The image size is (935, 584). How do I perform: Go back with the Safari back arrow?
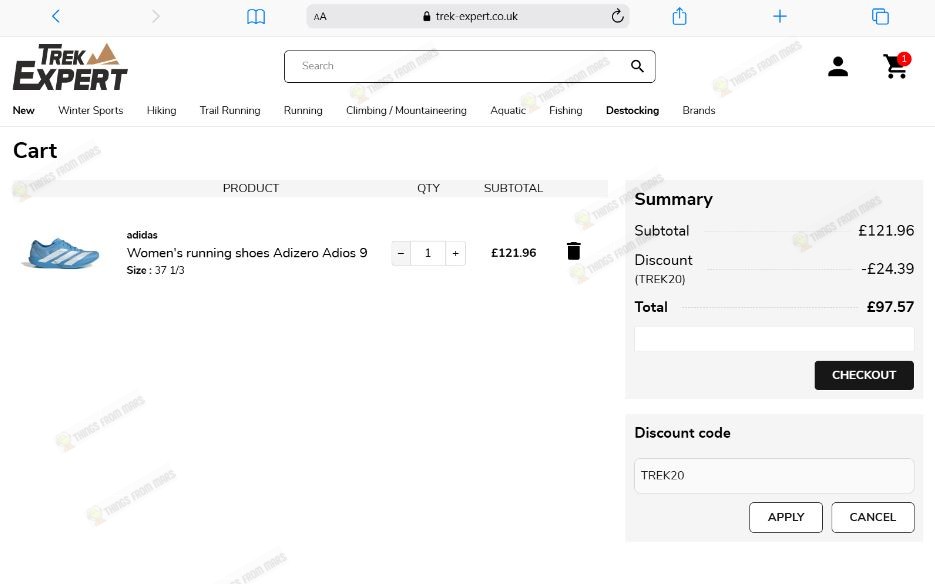click(x=55, y=16)
